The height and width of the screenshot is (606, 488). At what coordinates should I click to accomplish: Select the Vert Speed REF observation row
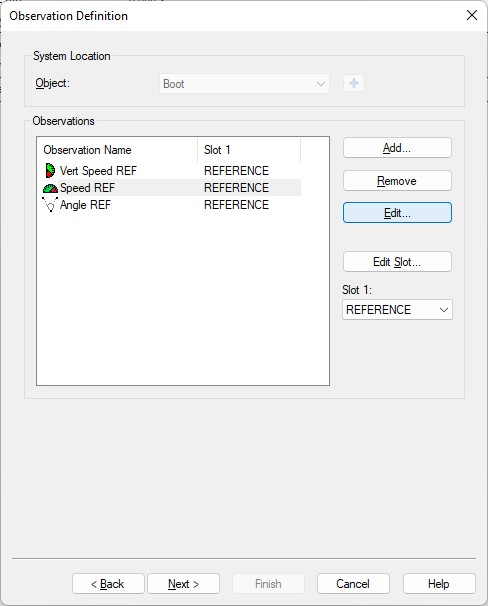click(x=172, y=171)
